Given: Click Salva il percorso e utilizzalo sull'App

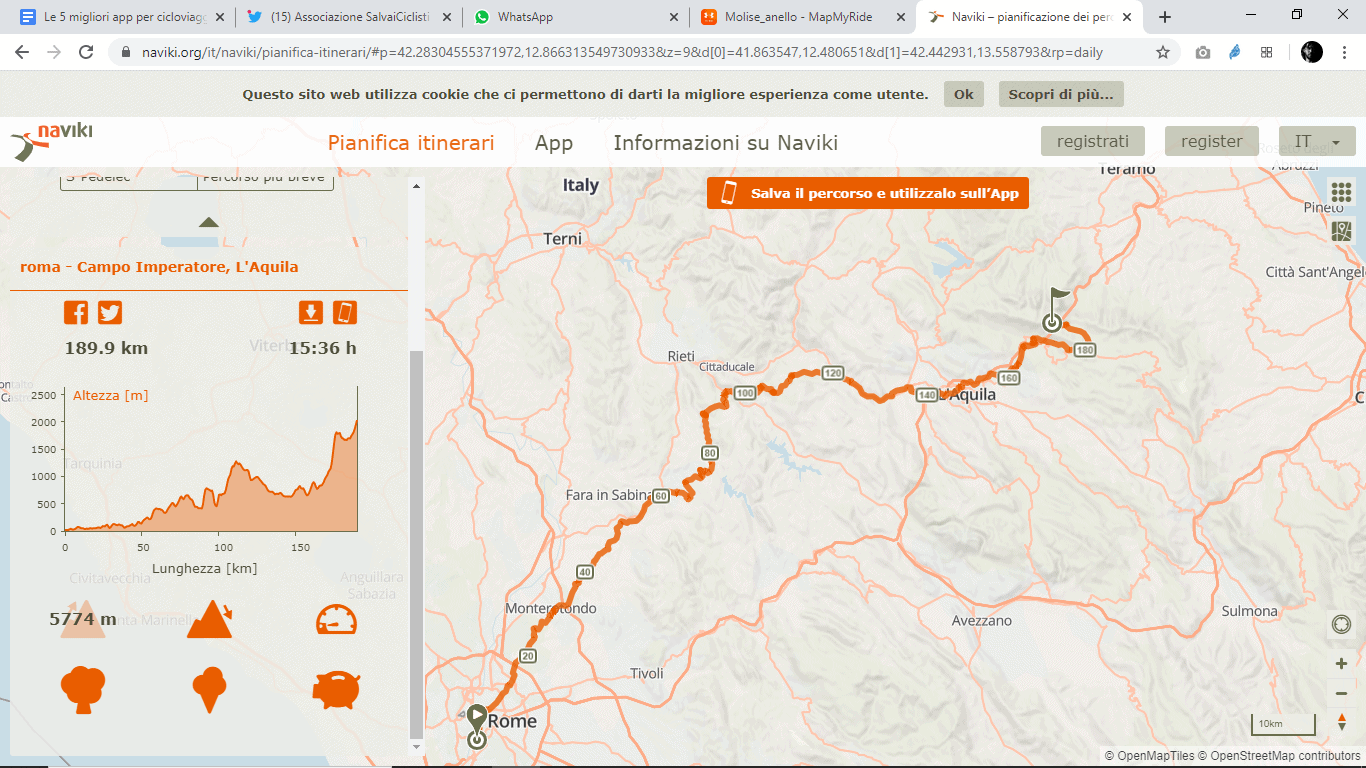Looking at the screenshot, I should tap(867, 193).
